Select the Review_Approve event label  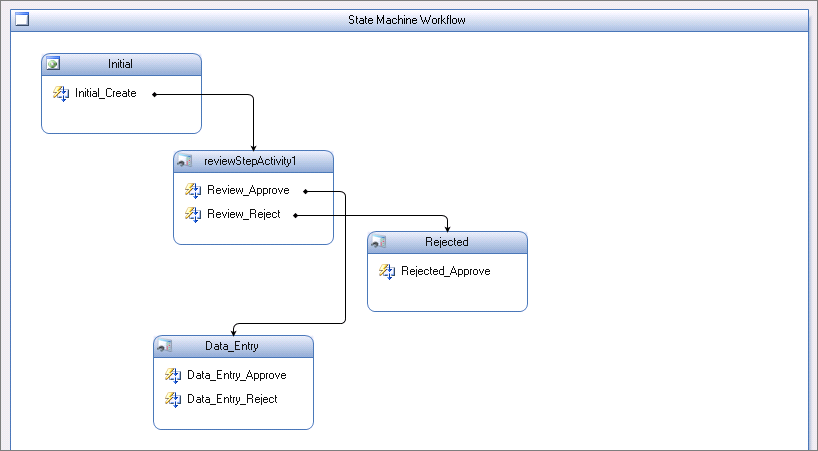[x=248, y=190]
